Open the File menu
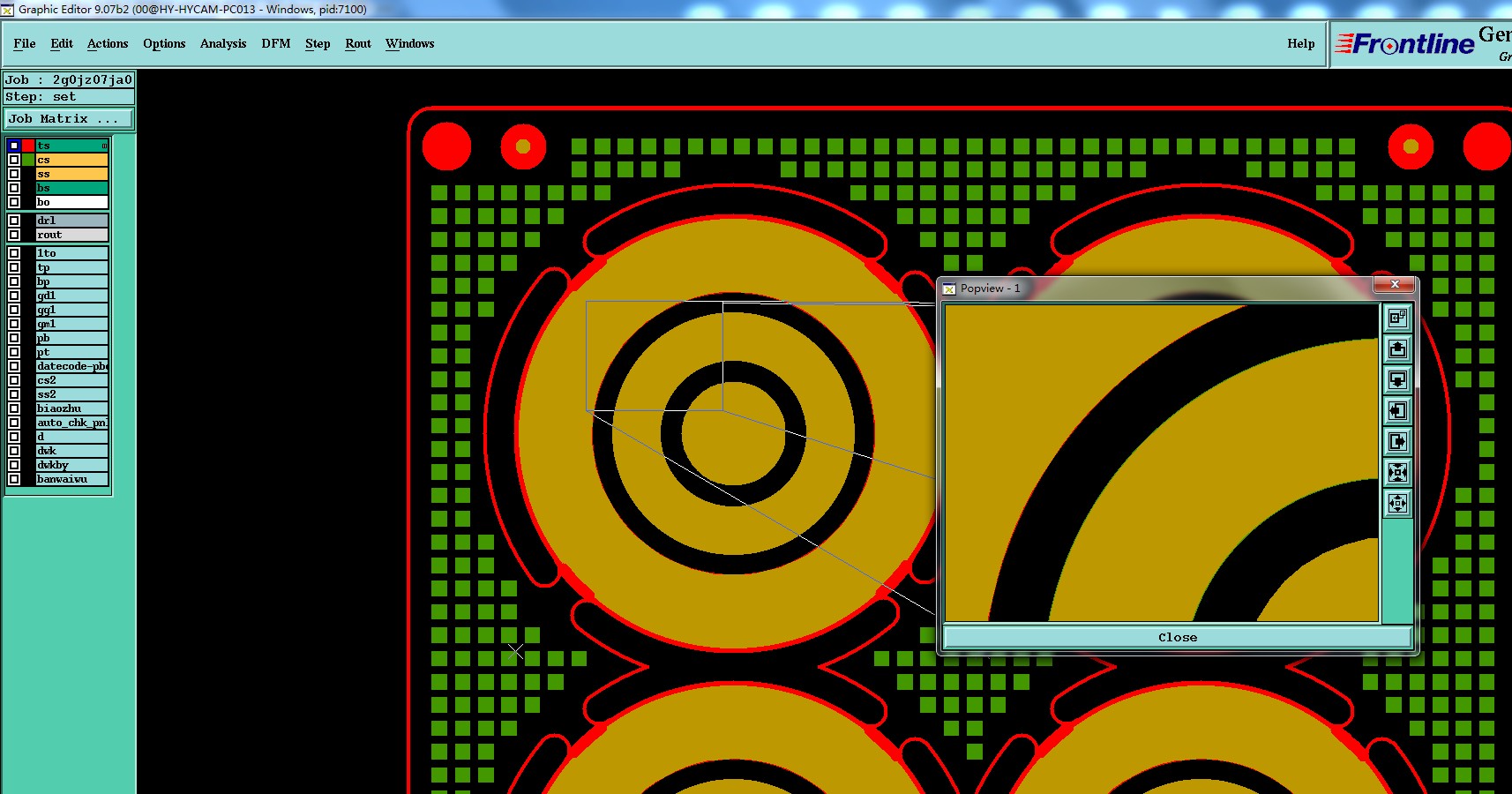 (25, 43)
